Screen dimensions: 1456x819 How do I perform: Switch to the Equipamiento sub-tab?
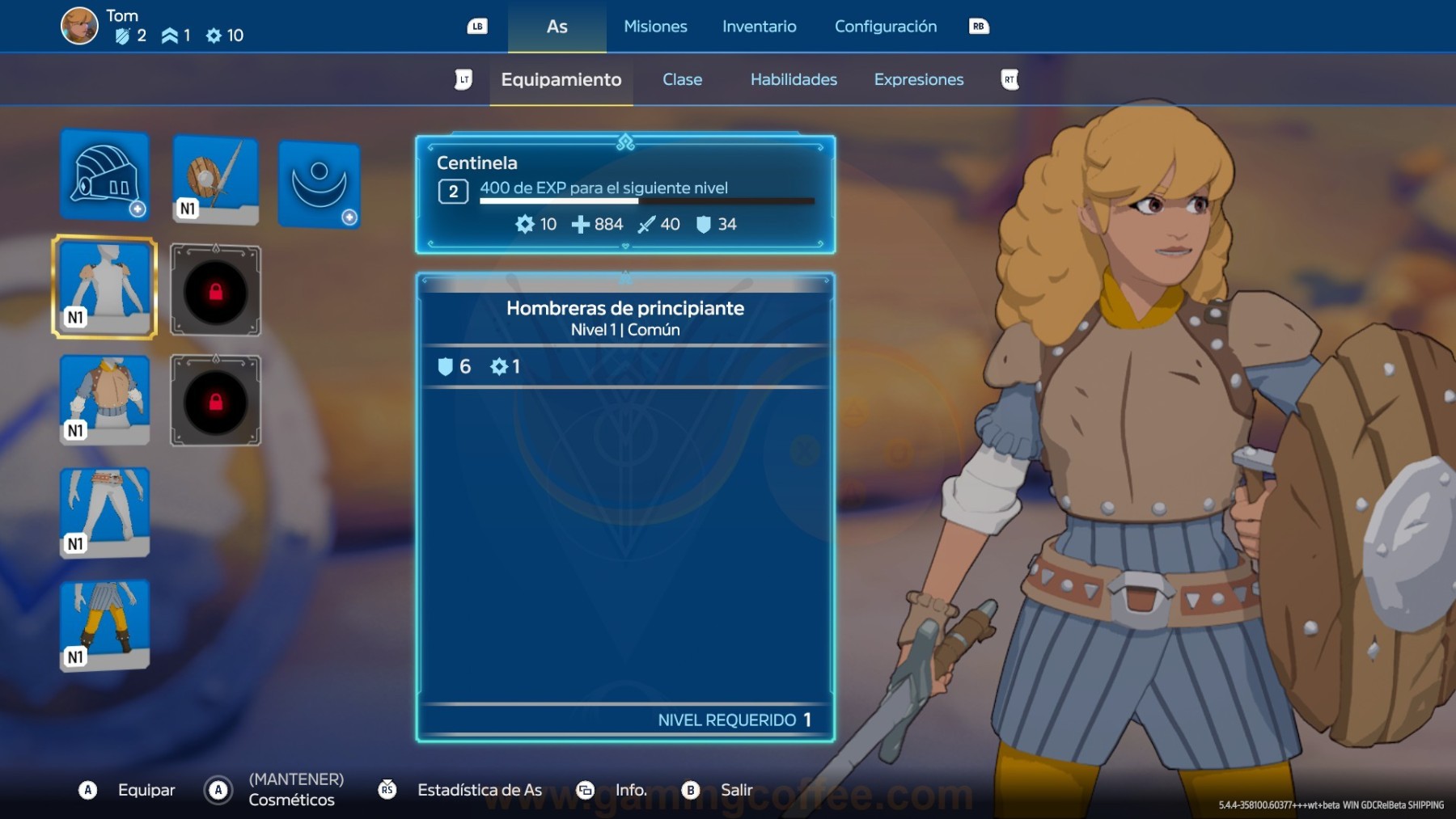coord(561,79)
